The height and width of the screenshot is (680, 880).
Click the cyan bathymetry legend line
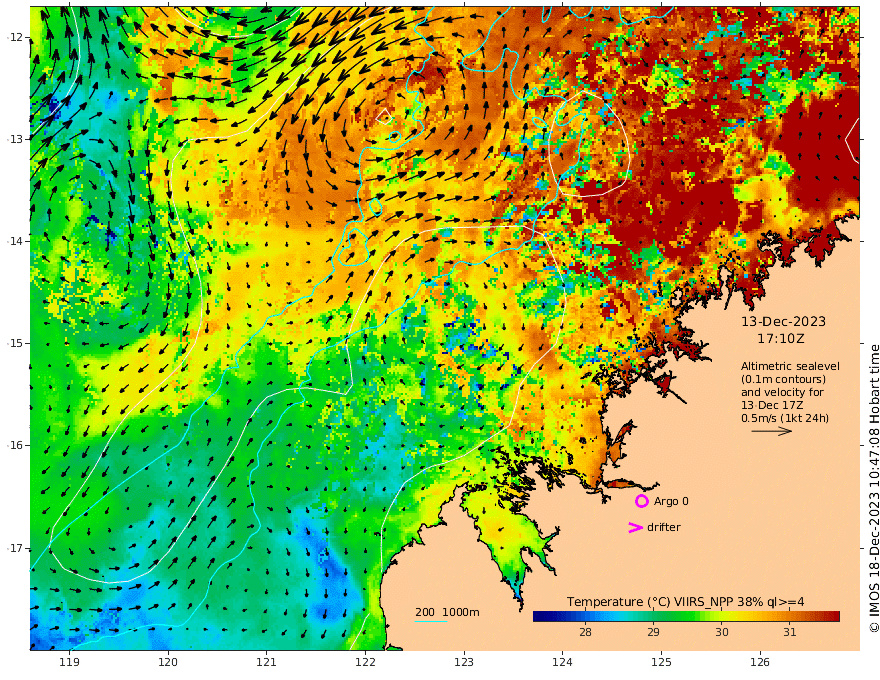[431, 621]
